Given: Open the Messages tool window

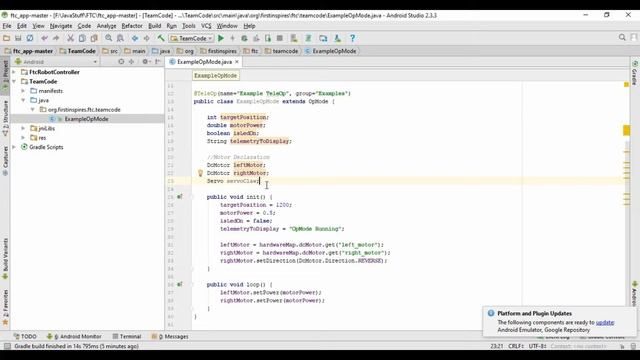Looking at the screenshot, I should [170, 336].
